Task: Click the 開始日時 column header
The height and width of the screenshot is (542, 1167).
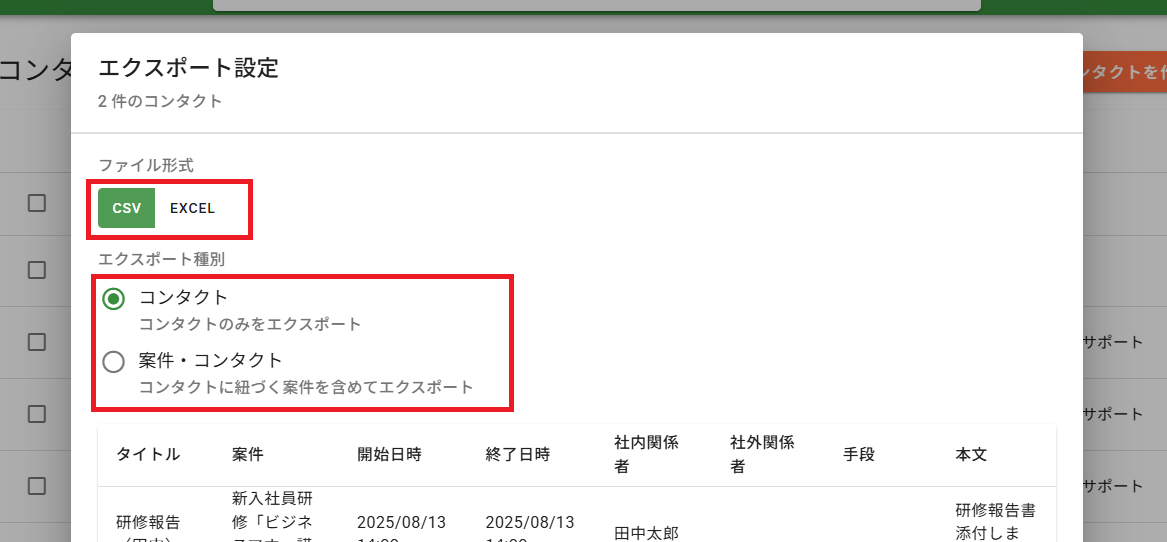Action: 389,454
